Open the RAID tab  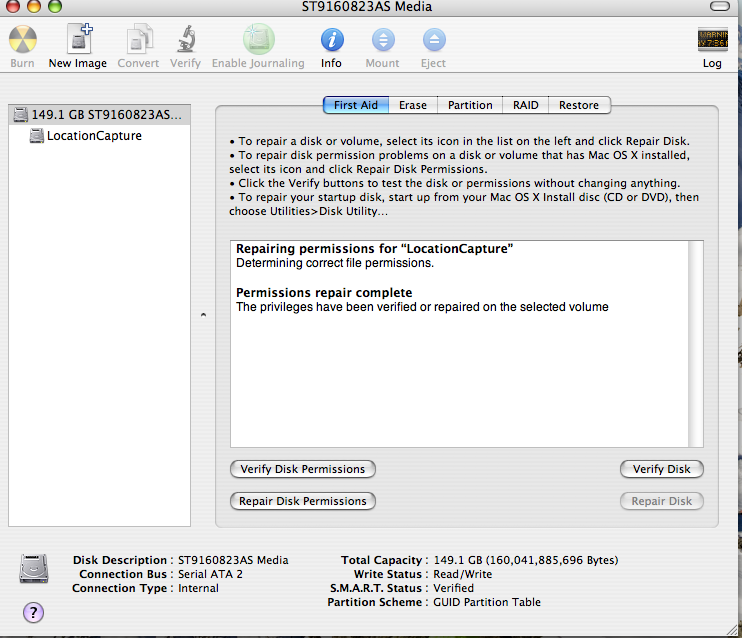525,105
